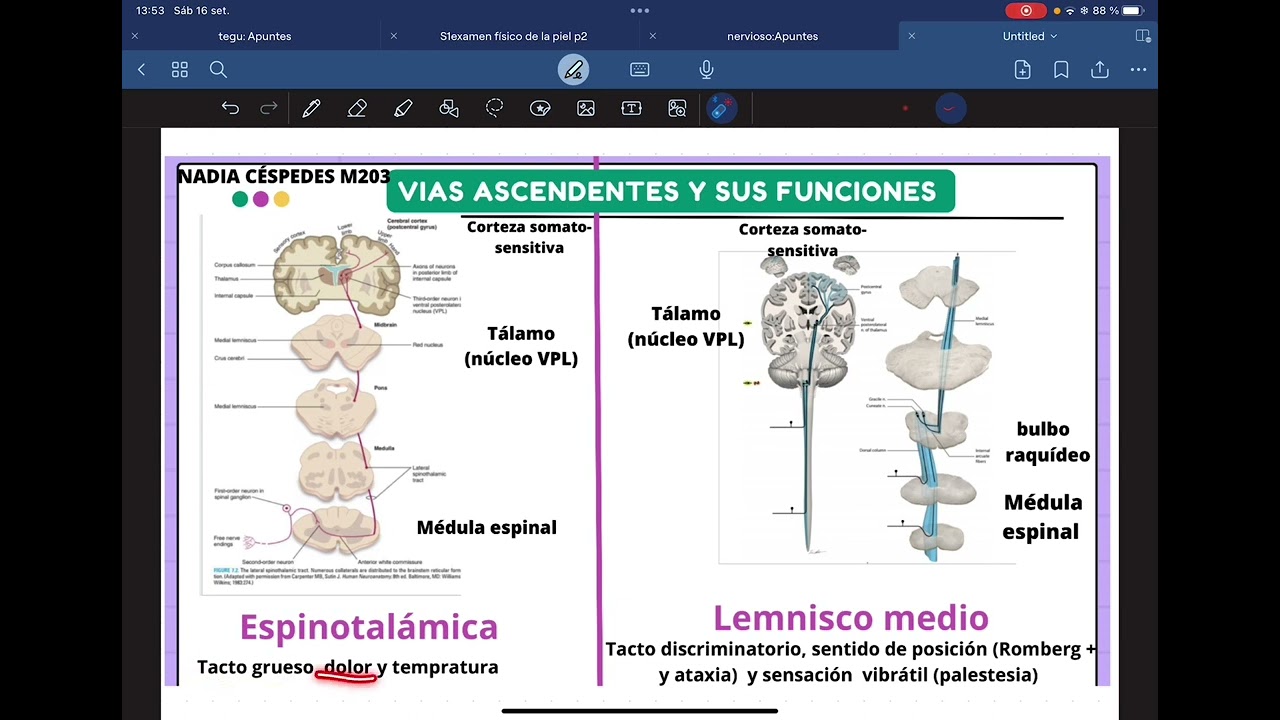The height and width of the screenshot is (720, 1280).
Task: Close the nervioso:Apuntes tab
Action: click(x=653, y=36)
